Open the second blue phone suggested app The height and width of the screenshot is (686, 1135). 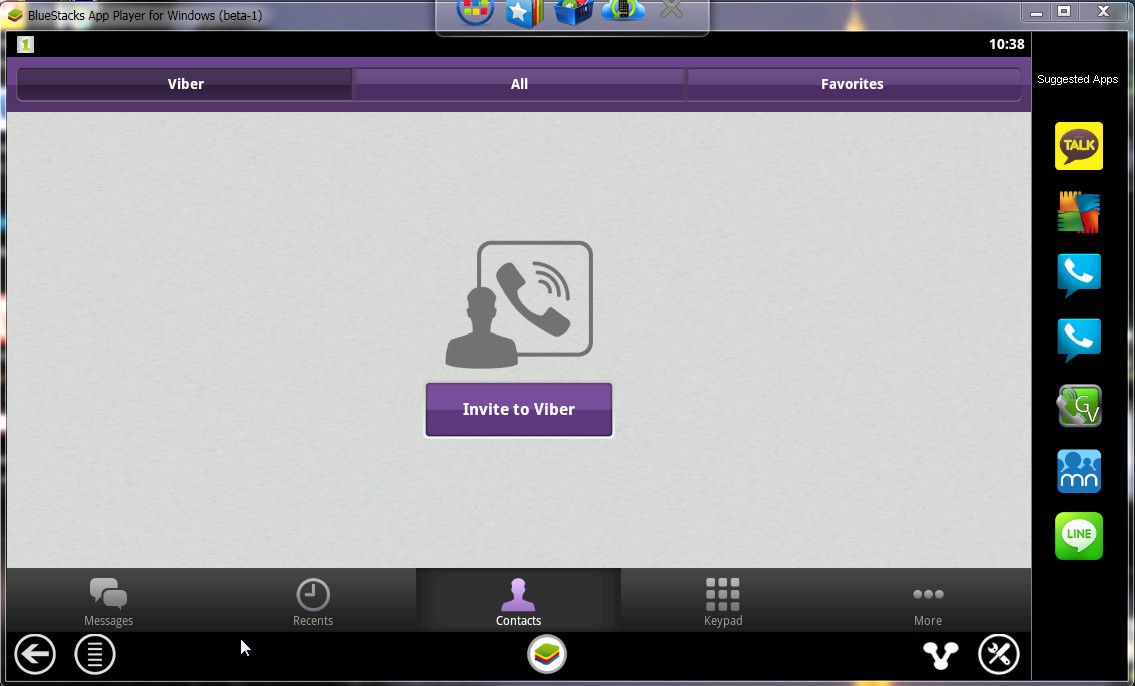coord(1079,340)
